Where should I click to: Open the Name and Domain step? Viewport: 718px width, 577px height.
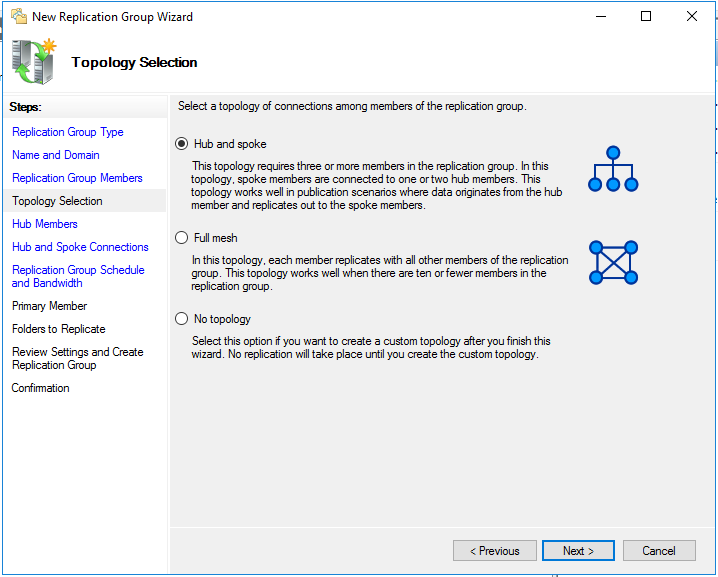coord(56,155)
